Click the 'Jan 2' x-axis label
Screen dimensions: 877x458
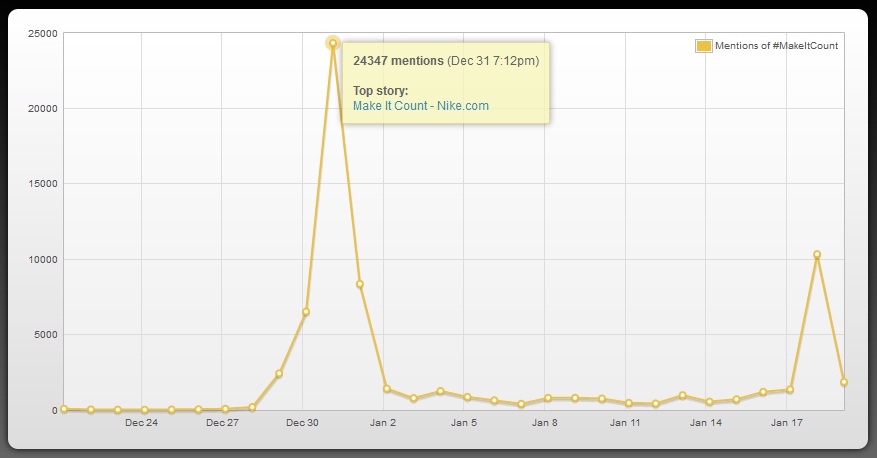tap(383, 423)
